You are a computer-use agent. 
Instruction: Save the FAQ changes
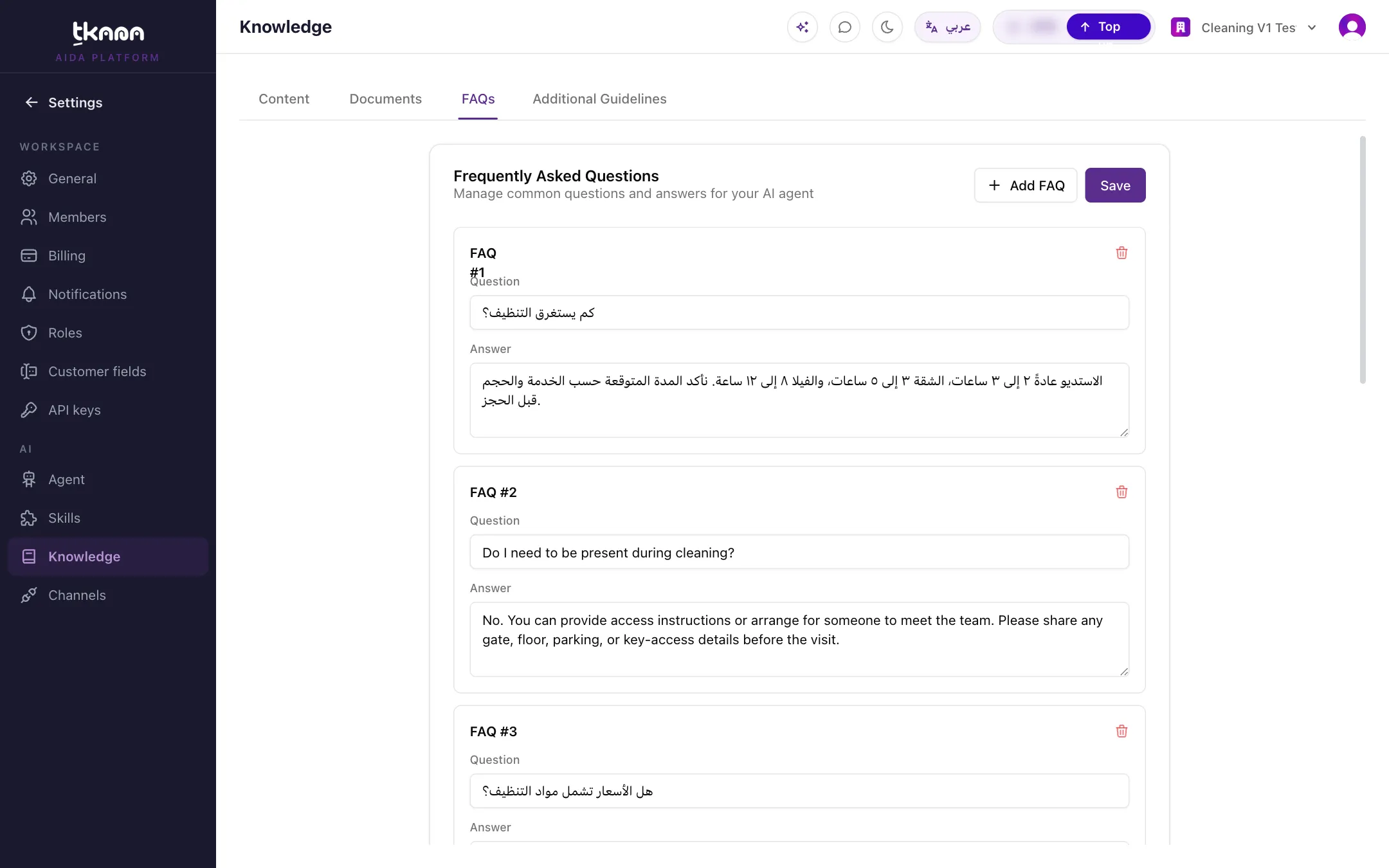point(1115,185)
